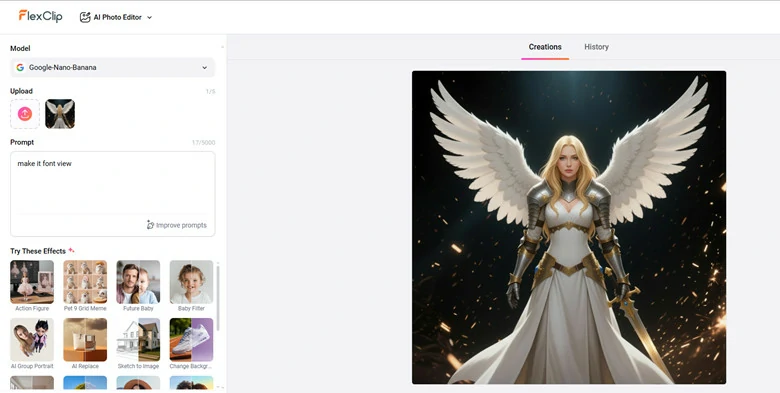
Task: Click the Model label
Action: pyautogui.click(x=20, y=48)
